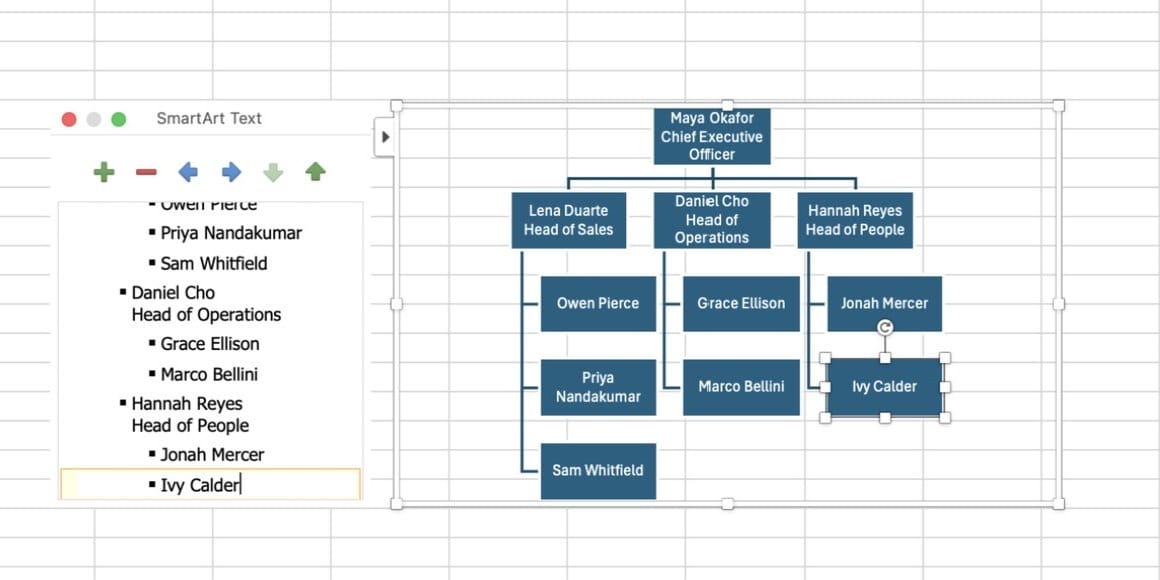Click the green move up arrow
The width and height of the screenshot is (1160, 580).
coord(316,172)
